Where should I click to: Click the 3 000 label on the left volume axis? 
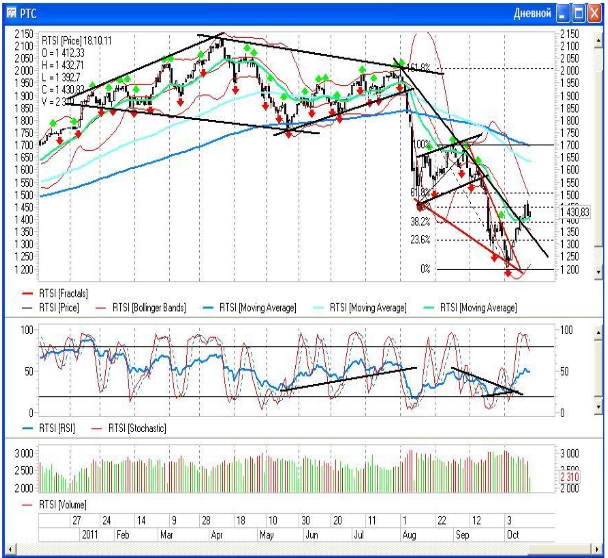(x=24, y=453)
